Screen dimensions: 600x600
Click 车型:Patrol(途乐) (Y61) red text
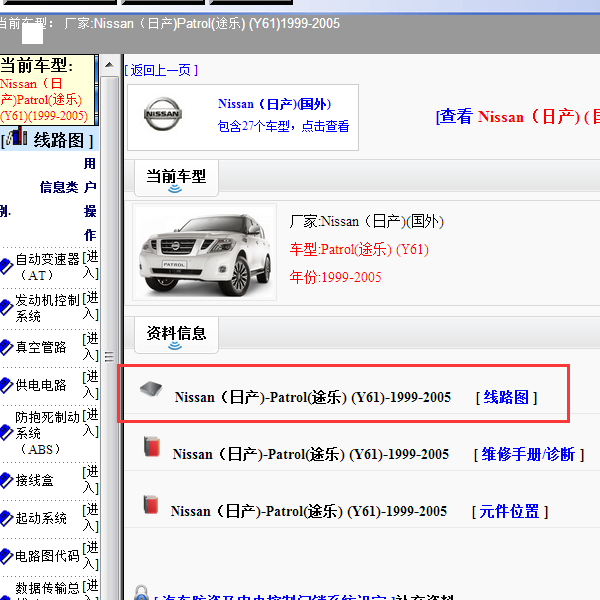coord(359,249)
